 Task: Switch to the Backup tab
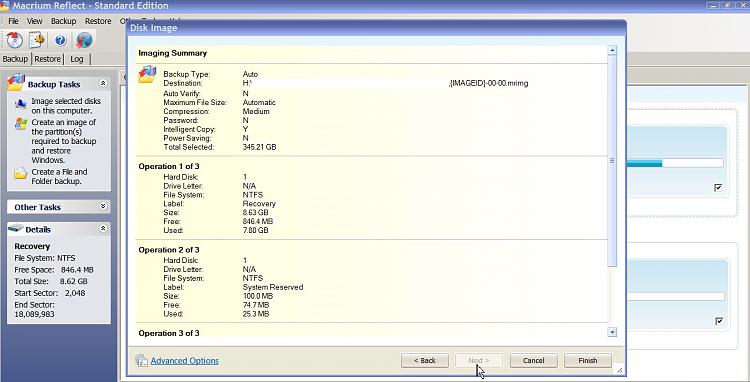15,59
